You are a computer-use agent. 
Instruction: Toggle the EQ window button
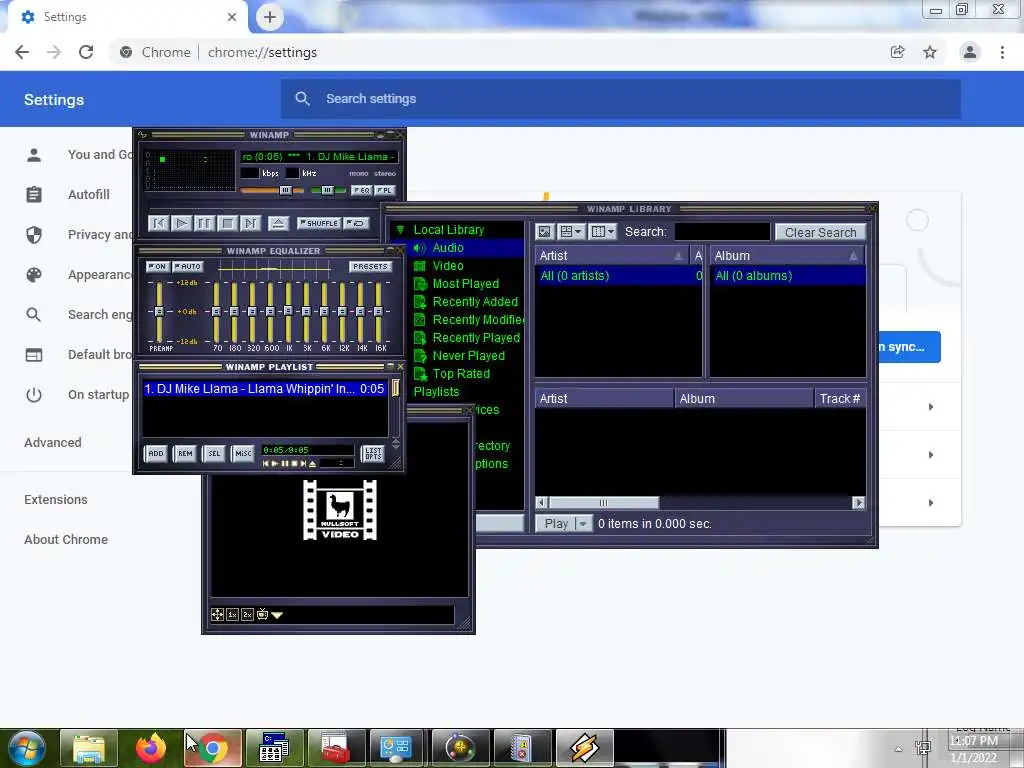click(362, 190)
